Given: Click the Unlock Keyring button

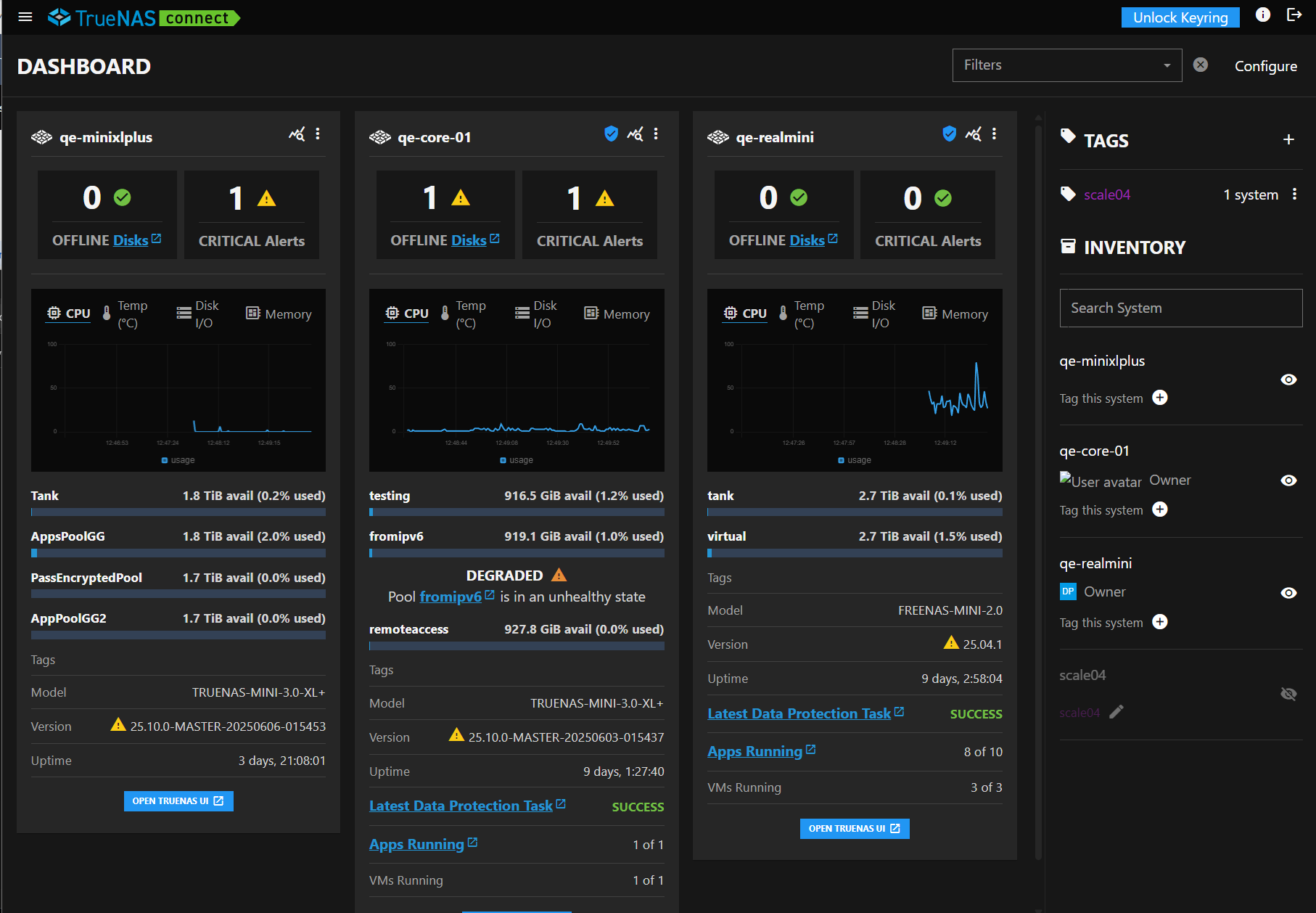Looking at the screenshot, I should pyautogui.click(x=1180, y=17).
